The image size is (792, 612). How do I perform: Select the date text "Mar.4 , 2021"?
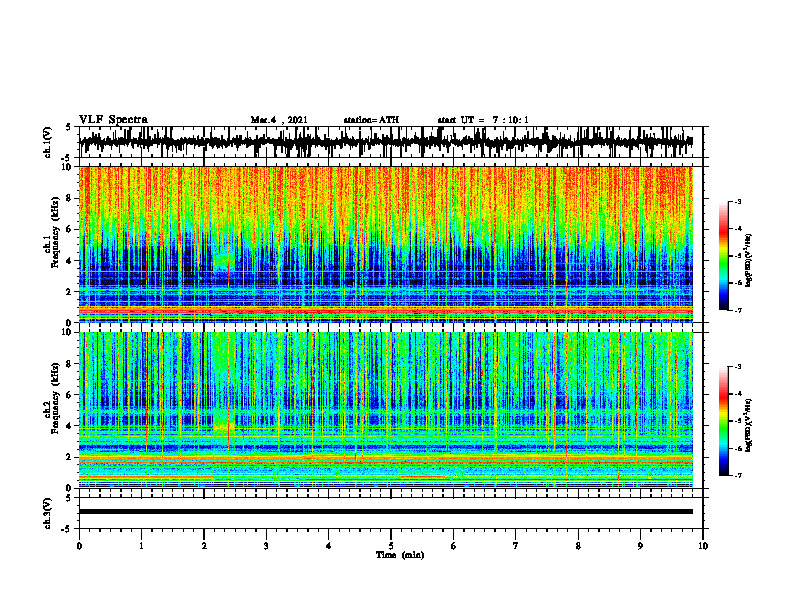(x=279, y=120)
